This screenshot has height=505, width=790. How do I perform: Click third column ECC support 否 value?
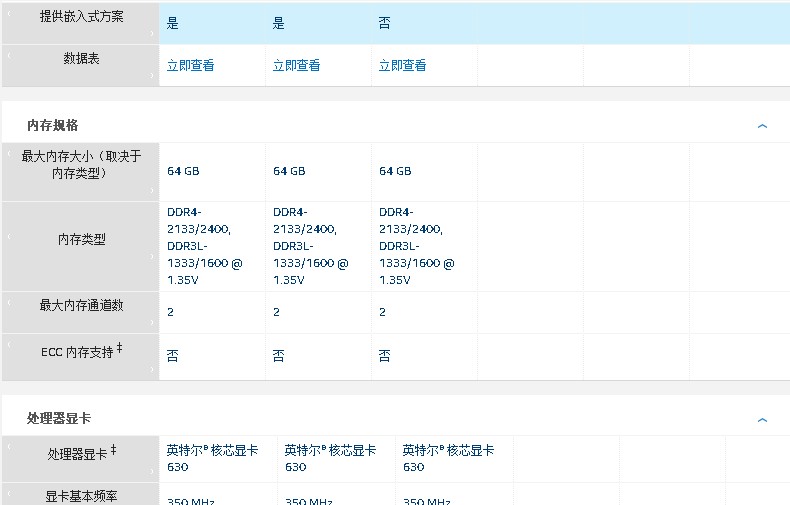[384, 356]
